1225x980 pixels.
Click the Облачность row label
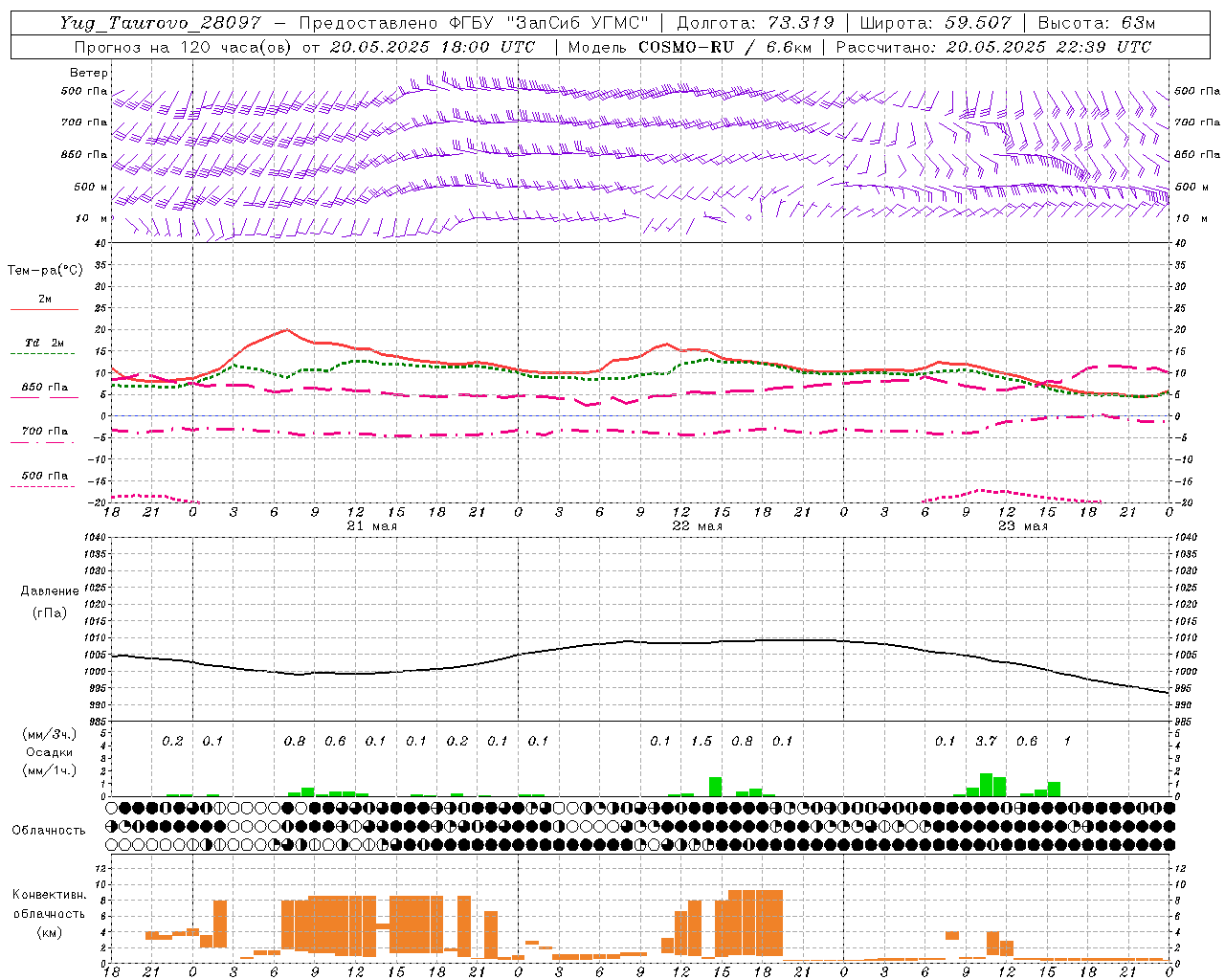pos(49,830)
